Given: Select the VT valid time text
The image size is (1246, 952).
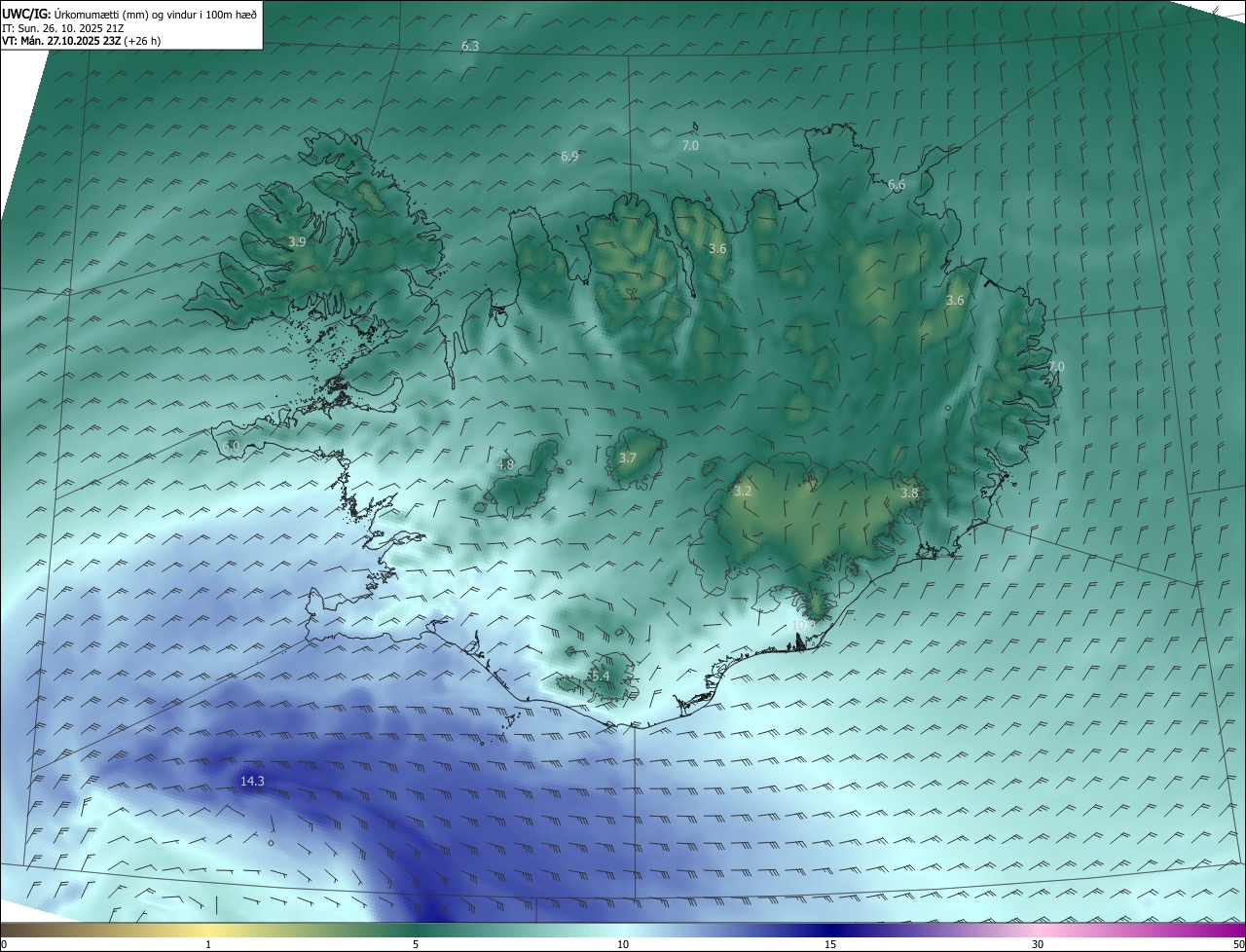Looking at the screenshot, I should [x=81, y=41].
